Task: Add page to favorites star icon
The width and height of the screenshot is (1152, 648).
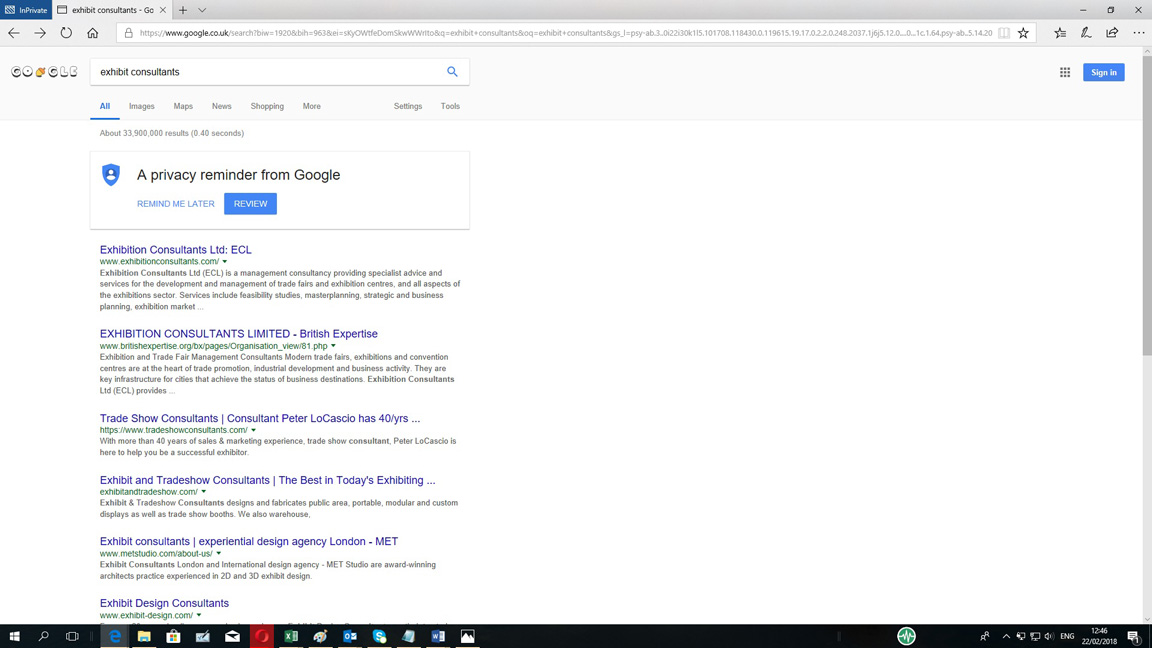Action: (1023, 33)
